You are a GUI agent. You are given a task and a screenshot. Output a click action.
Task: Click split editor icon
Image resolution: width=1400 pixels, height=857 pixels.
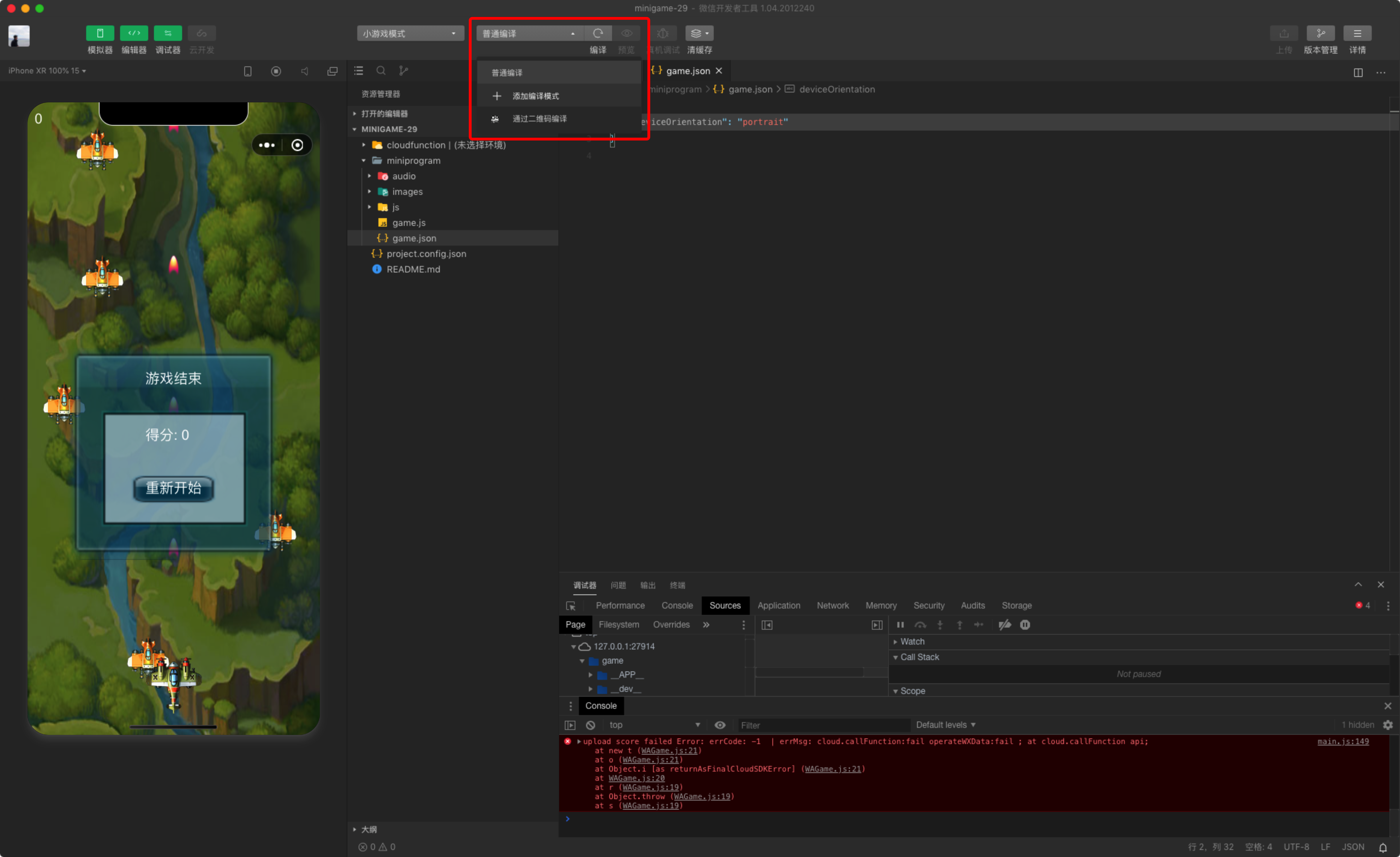pos(1357,72)
